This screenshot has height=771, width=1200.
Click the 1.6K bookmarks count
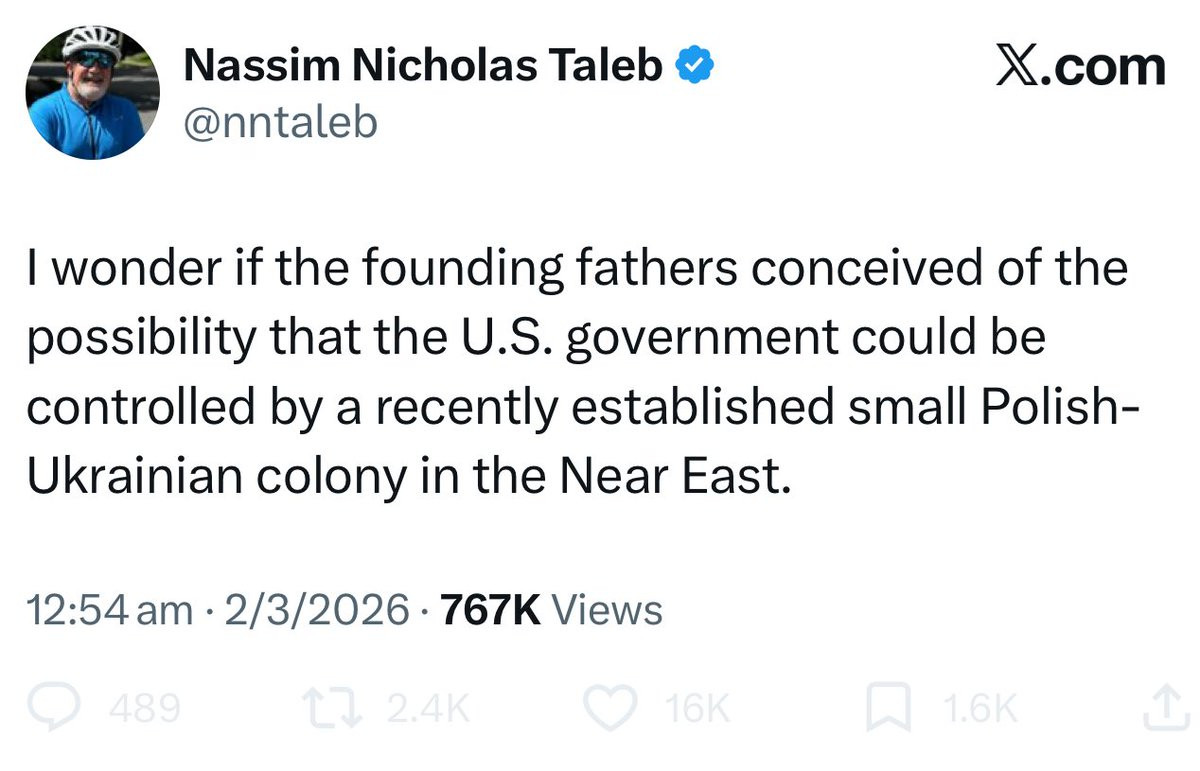tap(978, 709)
